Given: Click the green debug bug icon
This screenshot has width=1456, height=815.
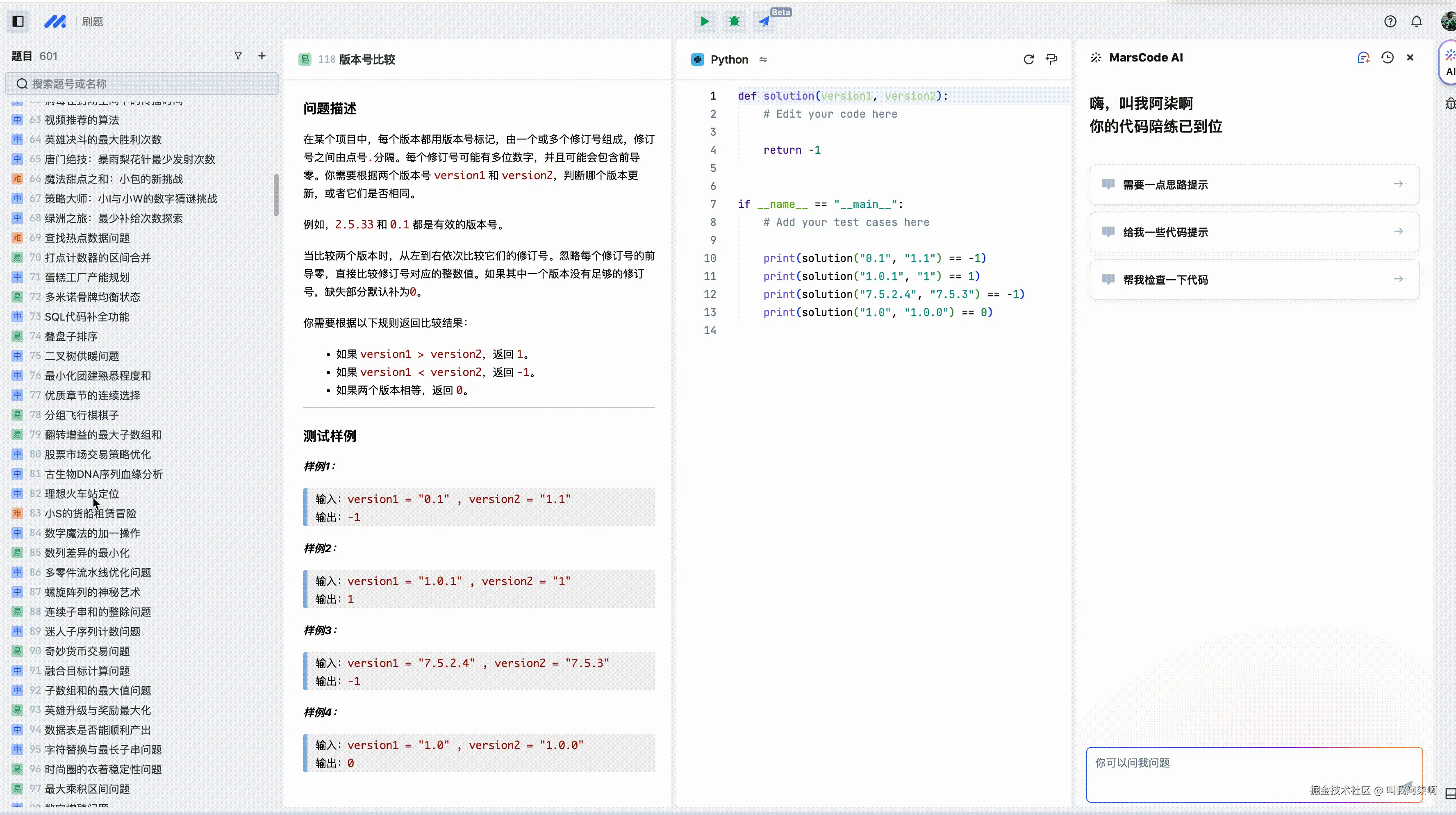Looking at the screenshot, I should (x=734, y=21).
